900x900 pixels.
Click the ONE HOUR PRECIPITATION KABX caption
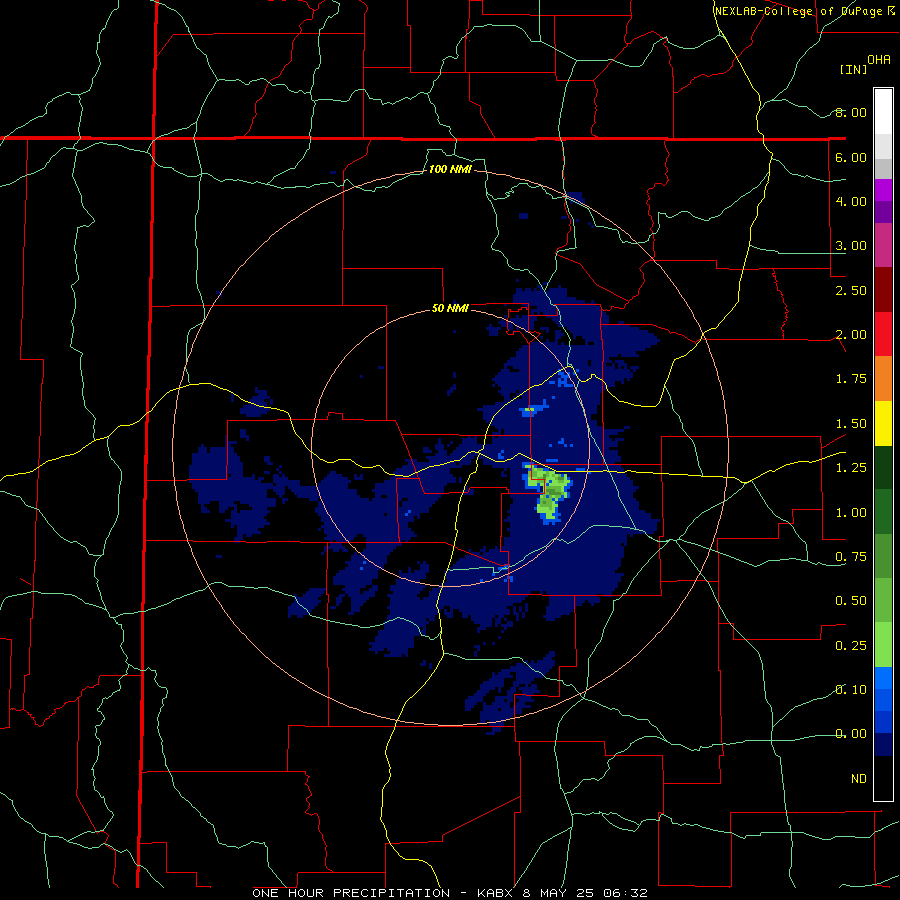pos(450,893)
